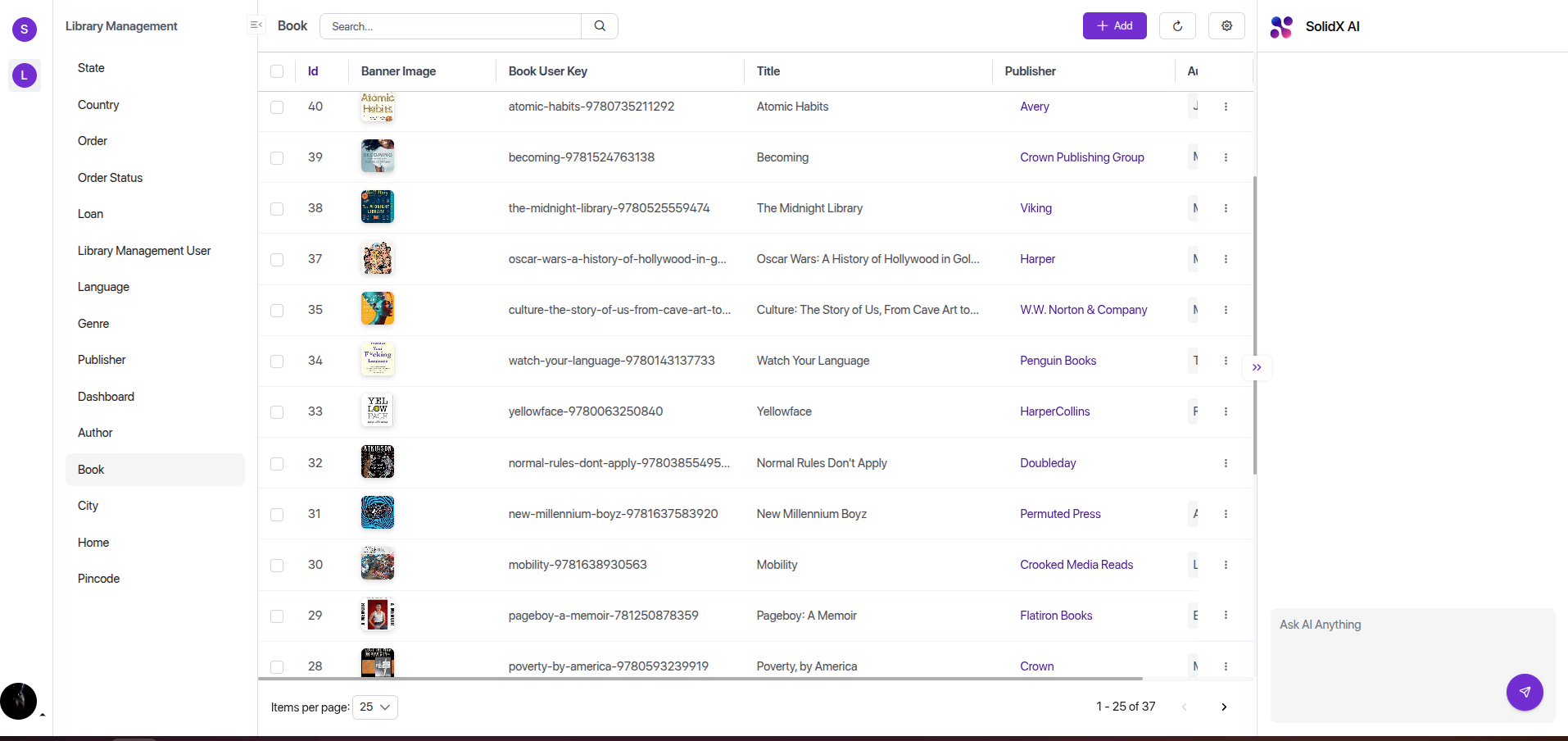Image resolution: width=1568 pixels, height=741 pixels.
Task: Open the settings gear
Action: [x=1226, y=25]
